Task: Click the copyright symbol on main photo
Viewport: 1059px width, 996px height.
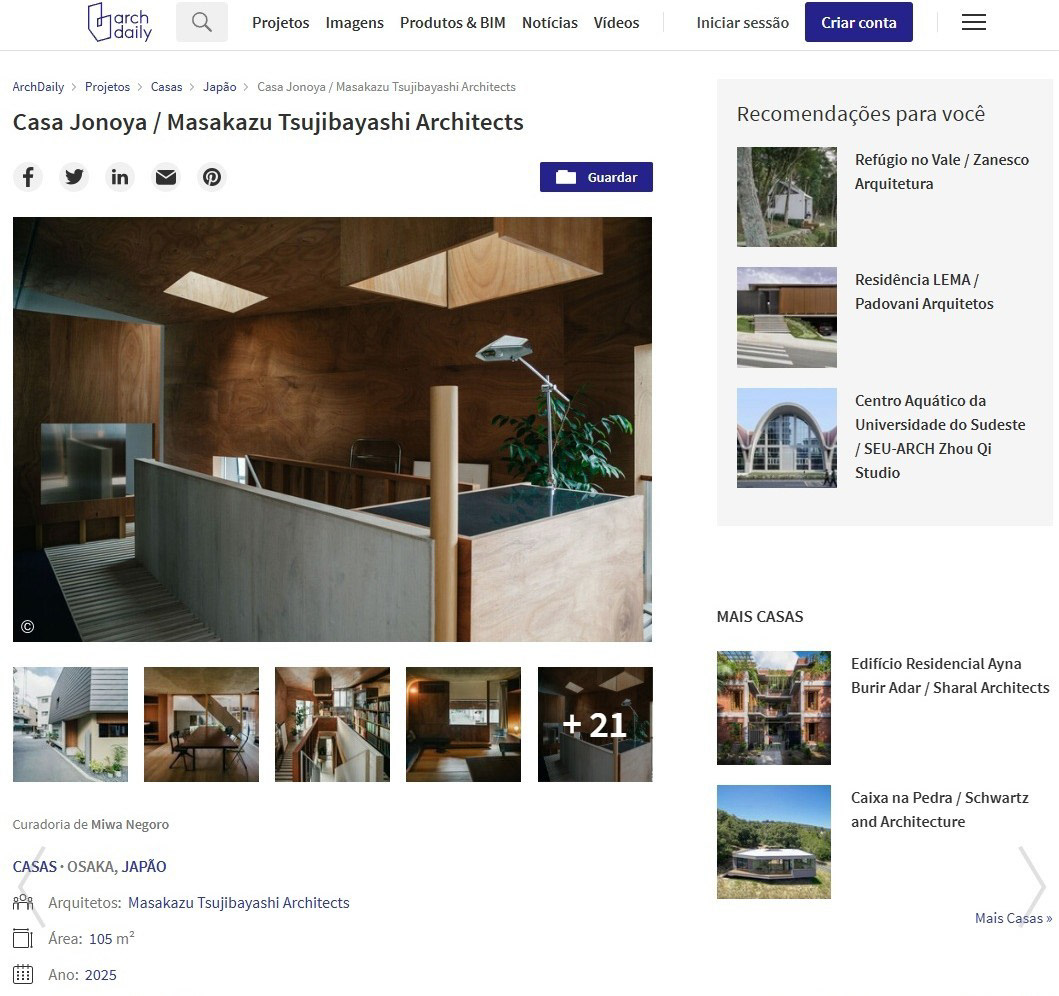Action: [x=27, y=627]
